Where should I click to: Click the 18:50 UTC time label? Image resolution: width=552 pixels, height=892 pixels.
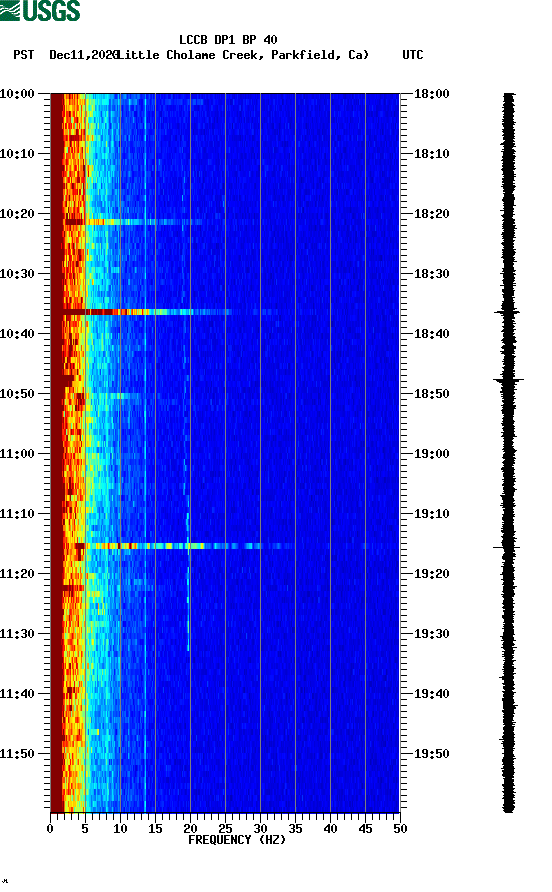pos(431,394)
